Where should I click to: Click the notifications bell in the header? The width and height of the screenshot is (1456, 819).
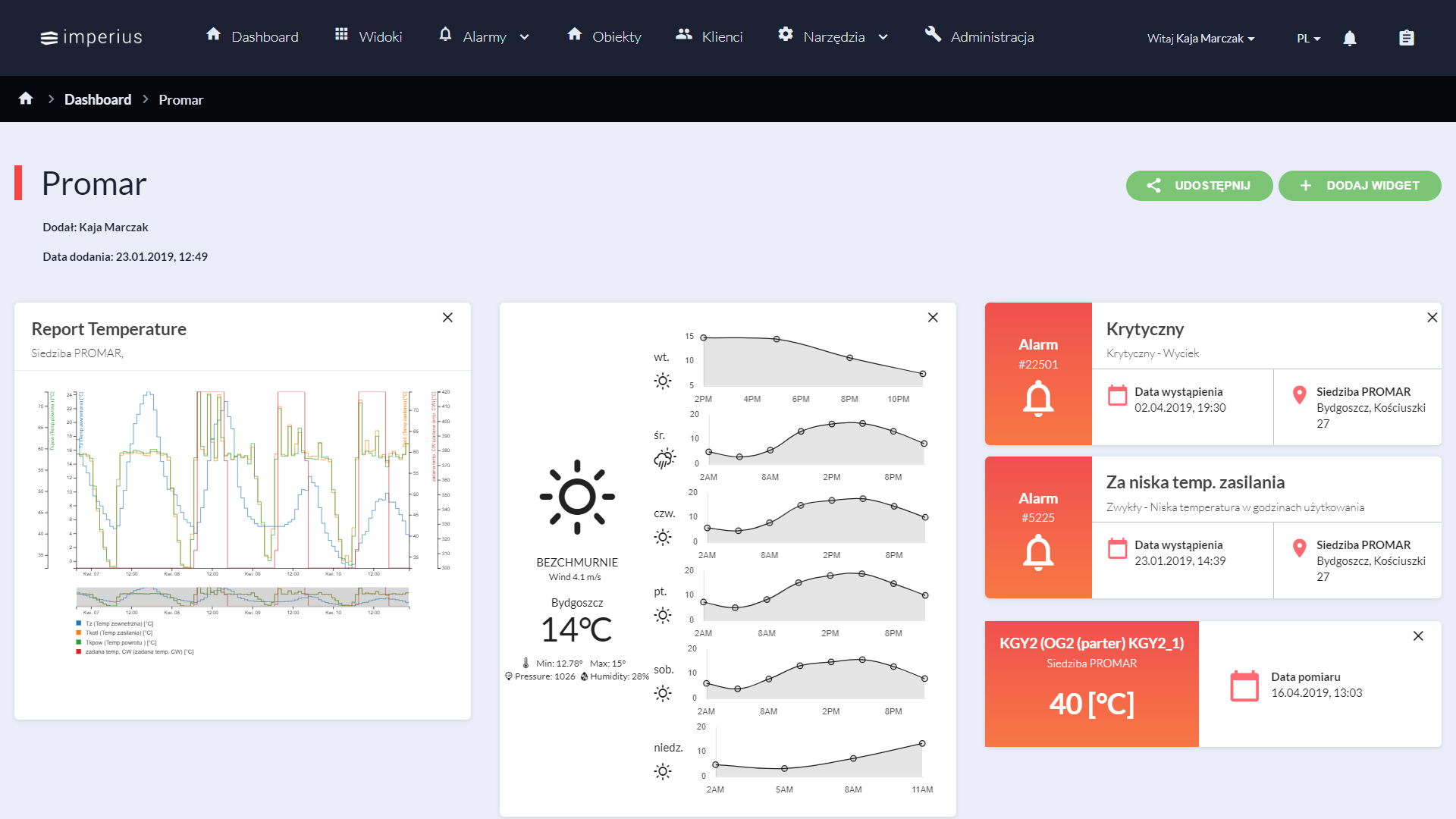[x=1350, y=38]
